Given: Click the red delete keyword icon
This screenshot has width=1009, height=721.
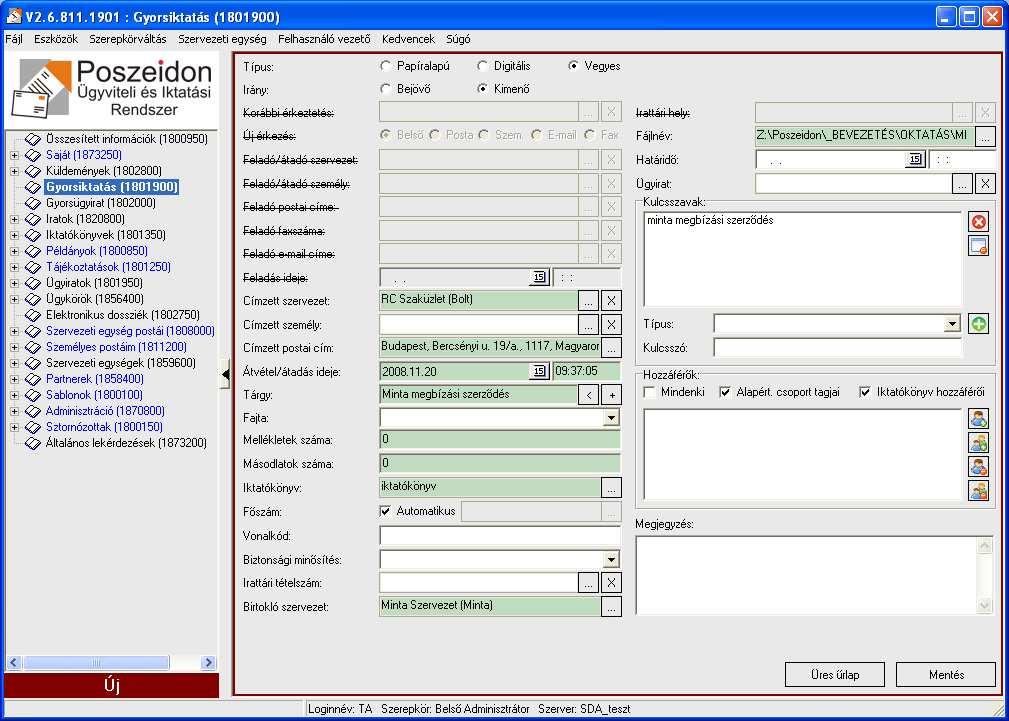Looking at the screenshot, I should pos(978,222).
